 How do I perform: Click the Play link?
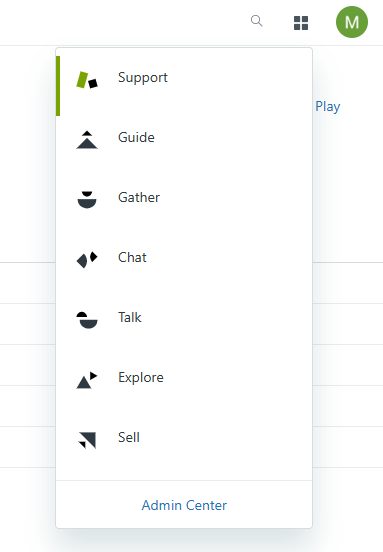(x=328, y=107)
